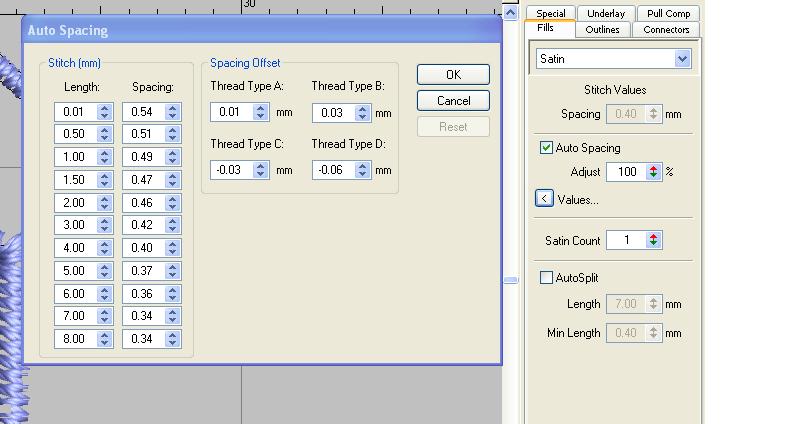800x424 pixels.
Task: Adjust the Thread Type C spinner arrows
Action: [x=261, y=170]
